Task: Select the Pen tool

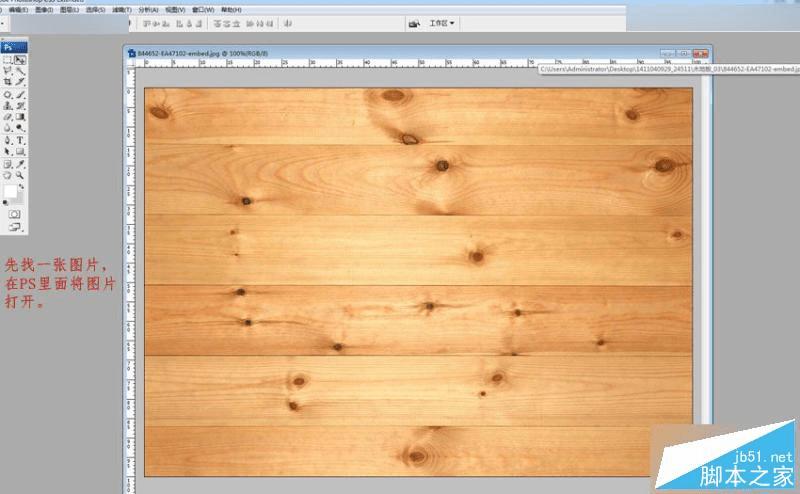Action: pyautogui.click(x=8, y=140)
